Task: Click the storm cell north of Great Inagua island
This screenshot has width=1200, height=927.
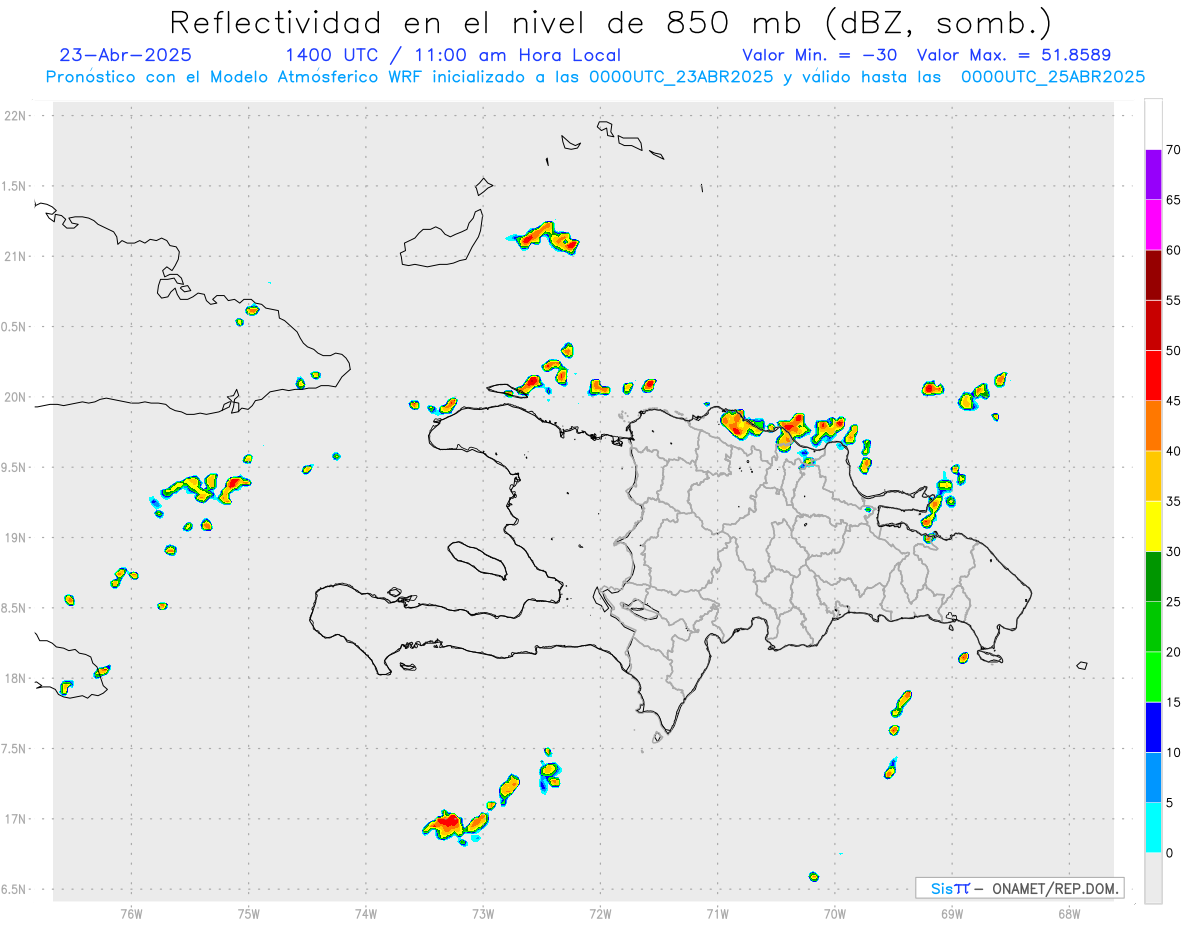Action: click(x=545, y=237)
